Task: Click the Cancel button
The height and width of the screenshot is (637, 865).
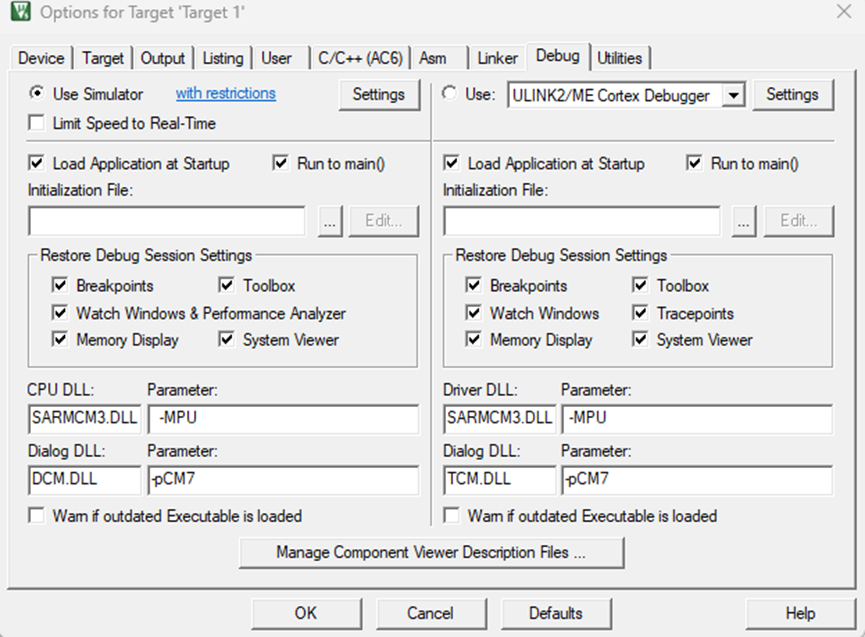Action: click(x=431, y=613)
